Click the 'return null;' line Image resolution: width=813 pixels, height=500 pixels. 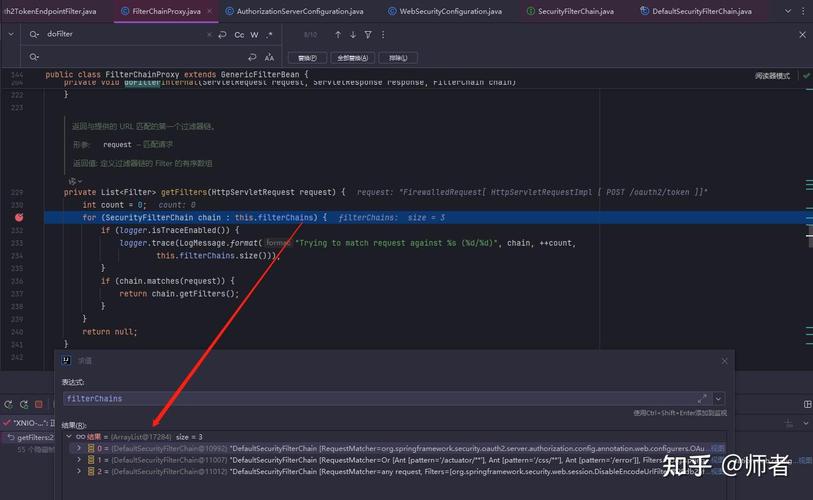pos(110,331)
